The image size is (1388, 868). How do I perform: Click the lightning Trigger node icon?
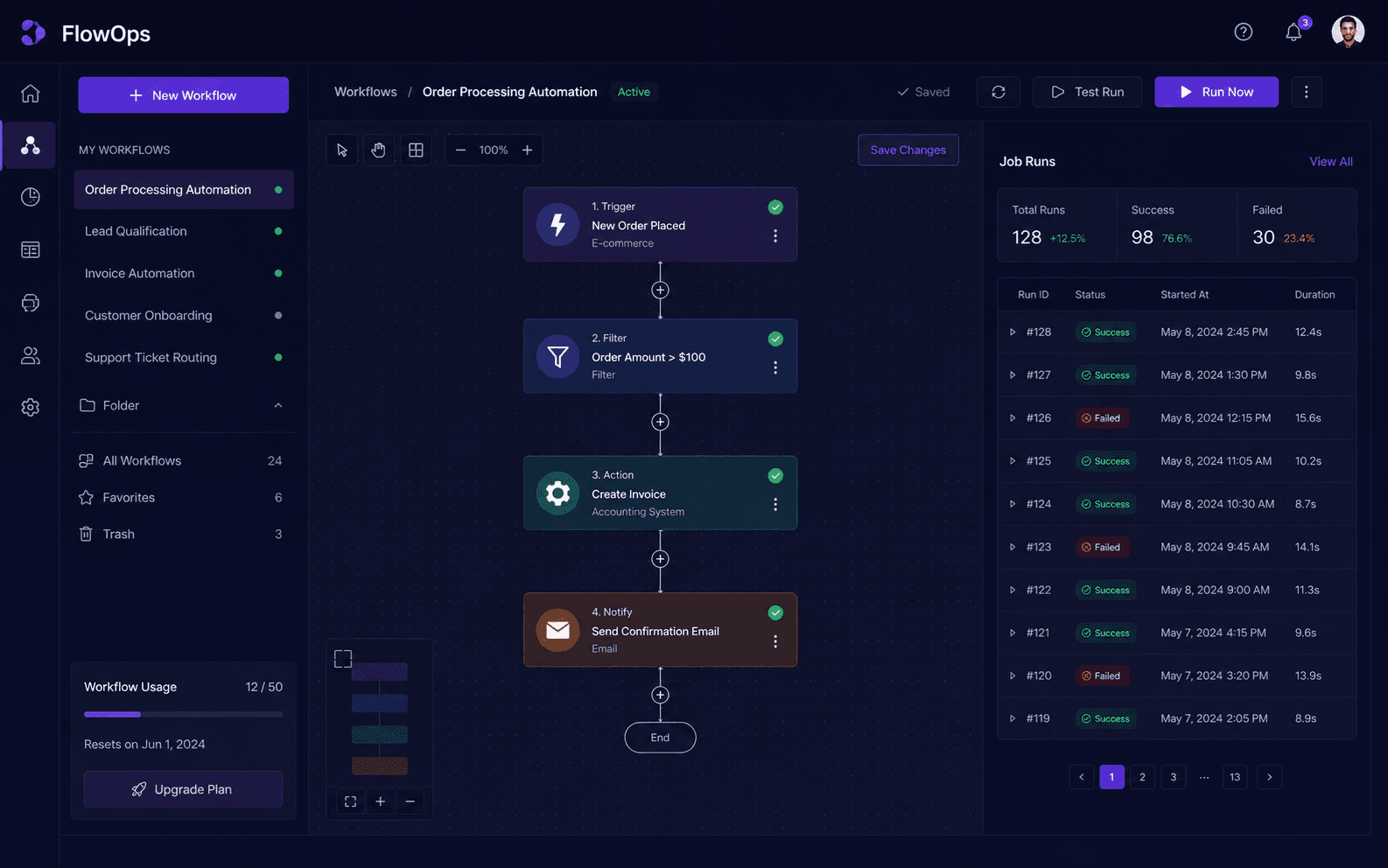coord(557,225)
